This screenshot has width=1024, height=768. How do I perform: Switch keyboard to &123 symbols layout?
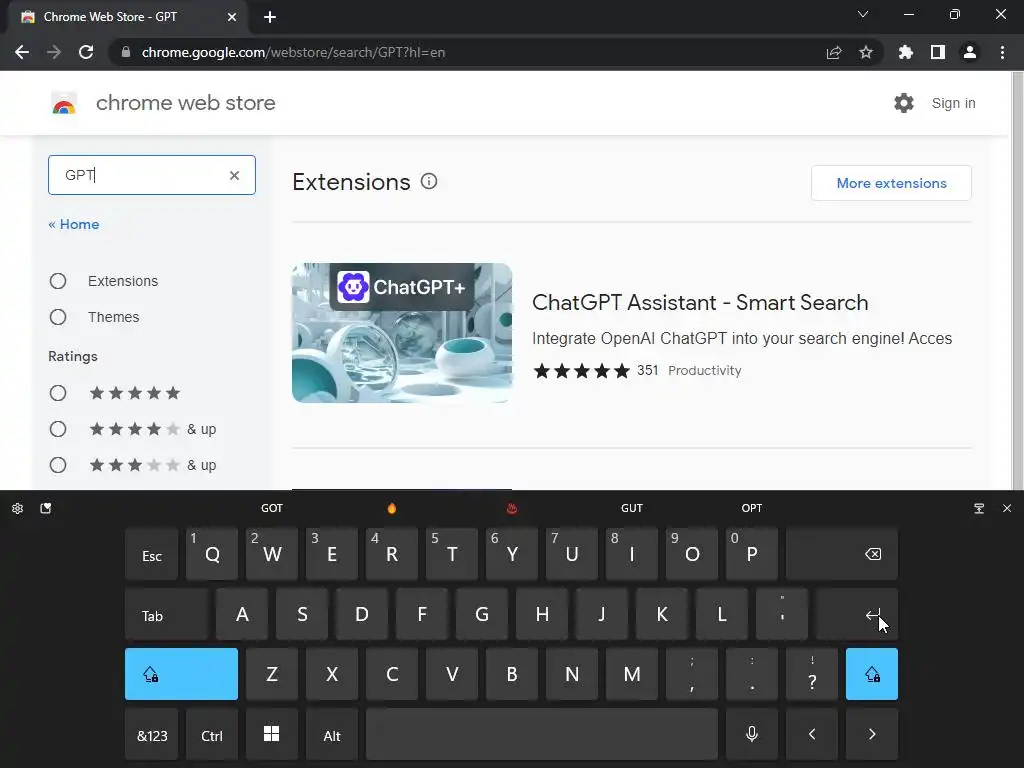[152, 734]
